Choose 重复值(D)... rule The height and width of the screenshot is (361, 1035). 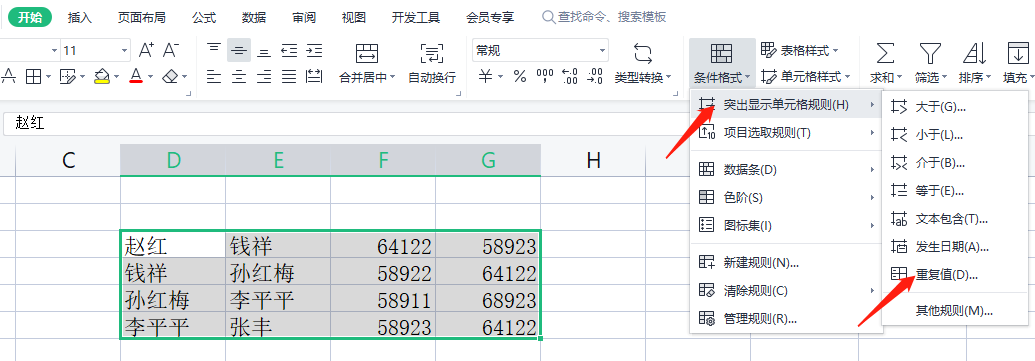[954, 275]
